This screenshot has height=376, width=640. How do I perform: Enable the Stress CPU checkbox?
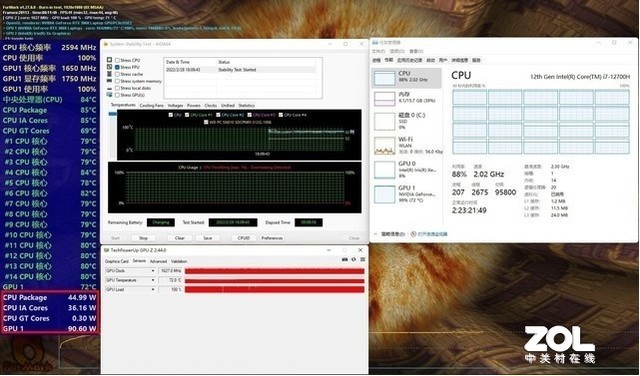pyautogui.click(x=118, y=60)
